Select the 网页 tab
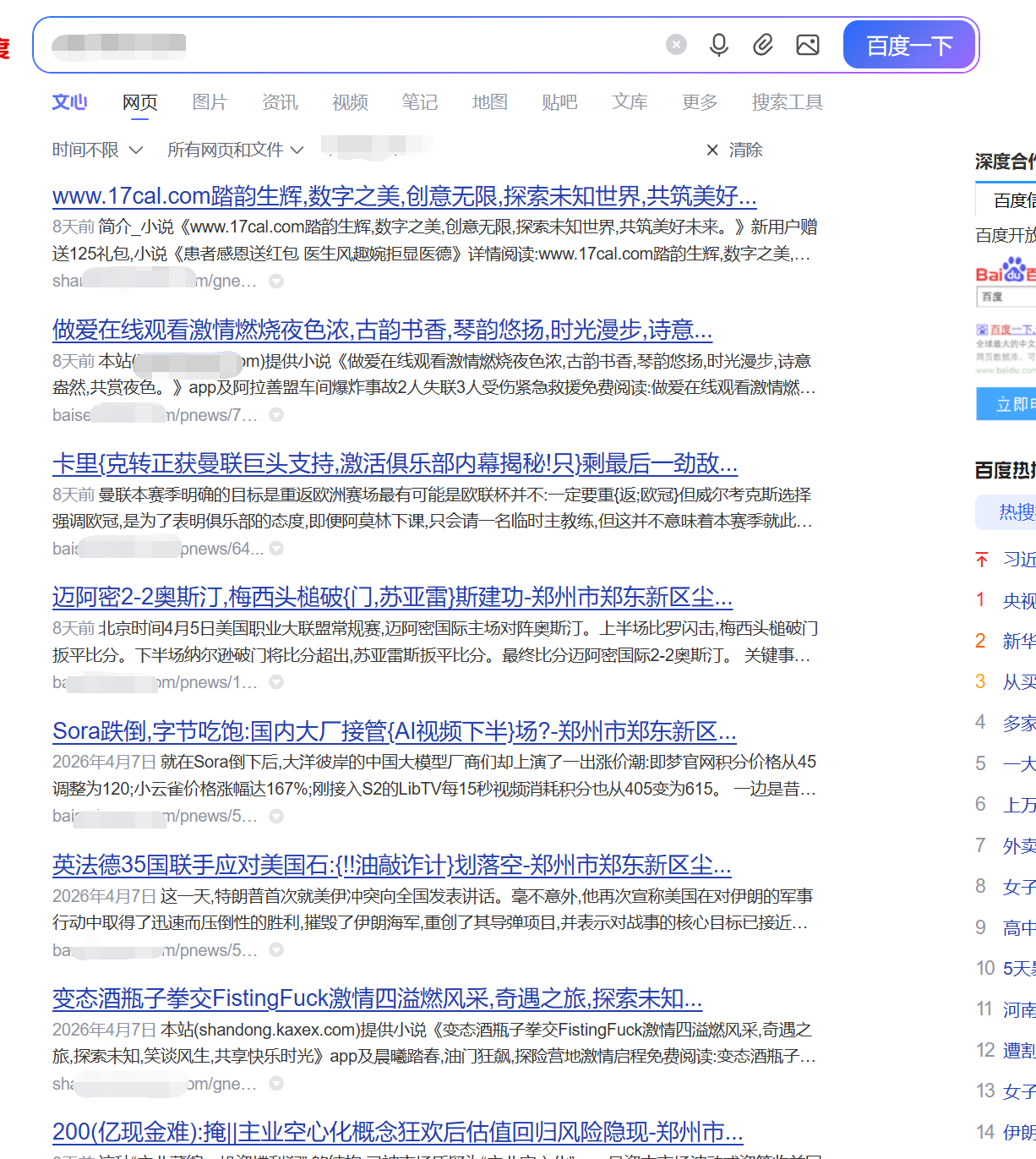This screenshot has height=1159, width=1036. click(x=140, y=102)
